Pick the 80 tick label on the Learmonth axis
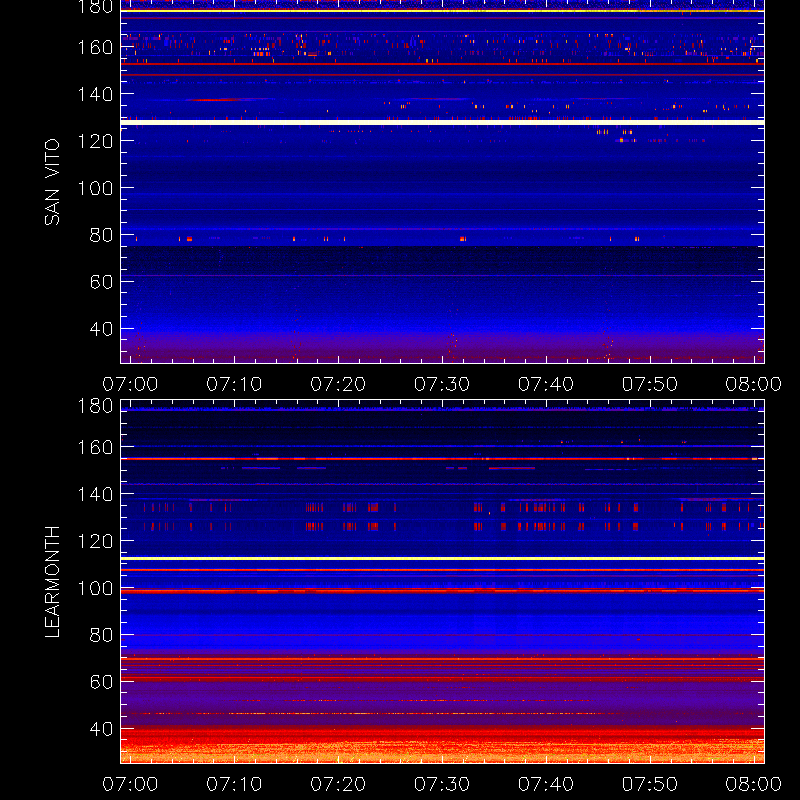The image size is (800, 800). tap(101, 635)
